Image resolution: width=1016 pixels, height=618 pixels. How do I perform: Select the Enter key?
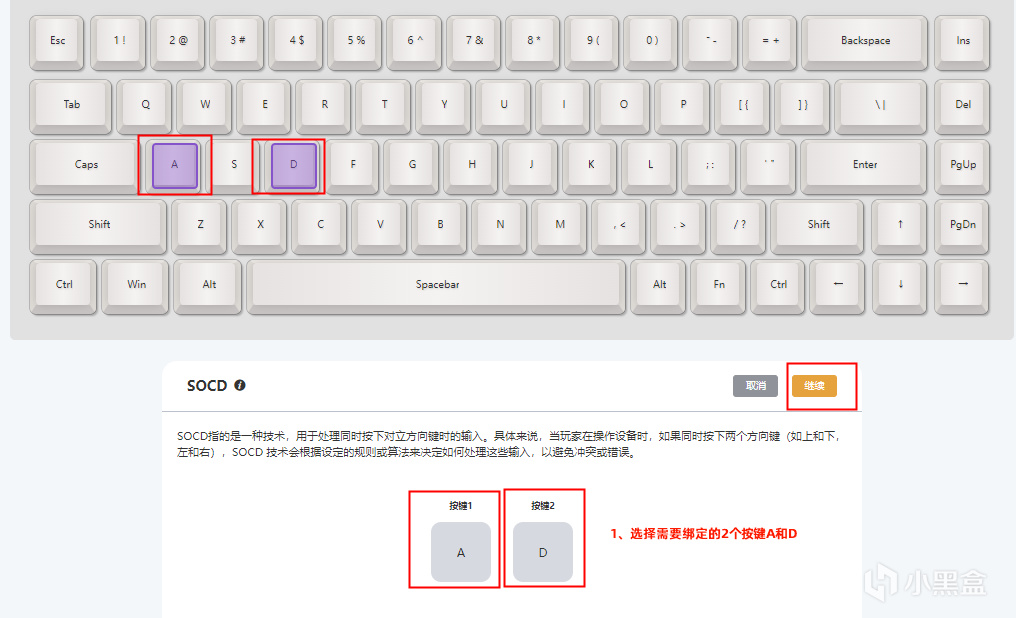click(864, 166)
